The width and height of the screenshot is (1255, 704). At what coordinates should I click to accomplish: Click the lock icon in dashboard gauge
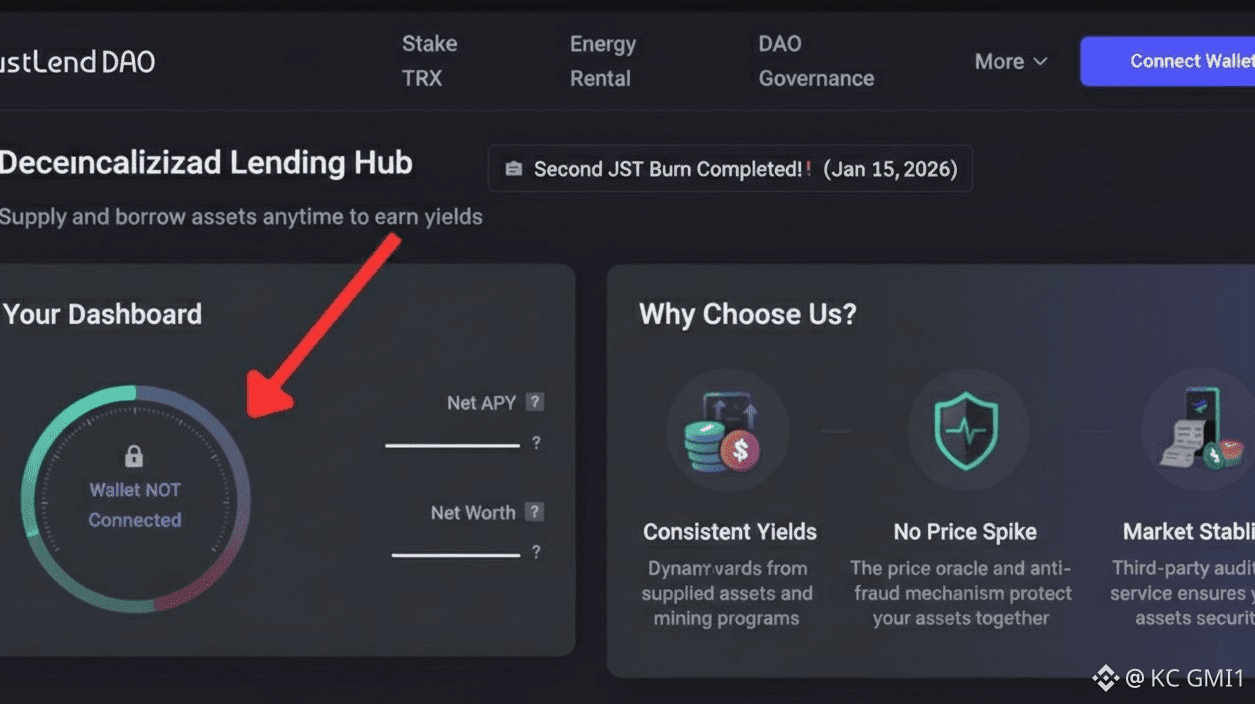click(x=134, y=457)
